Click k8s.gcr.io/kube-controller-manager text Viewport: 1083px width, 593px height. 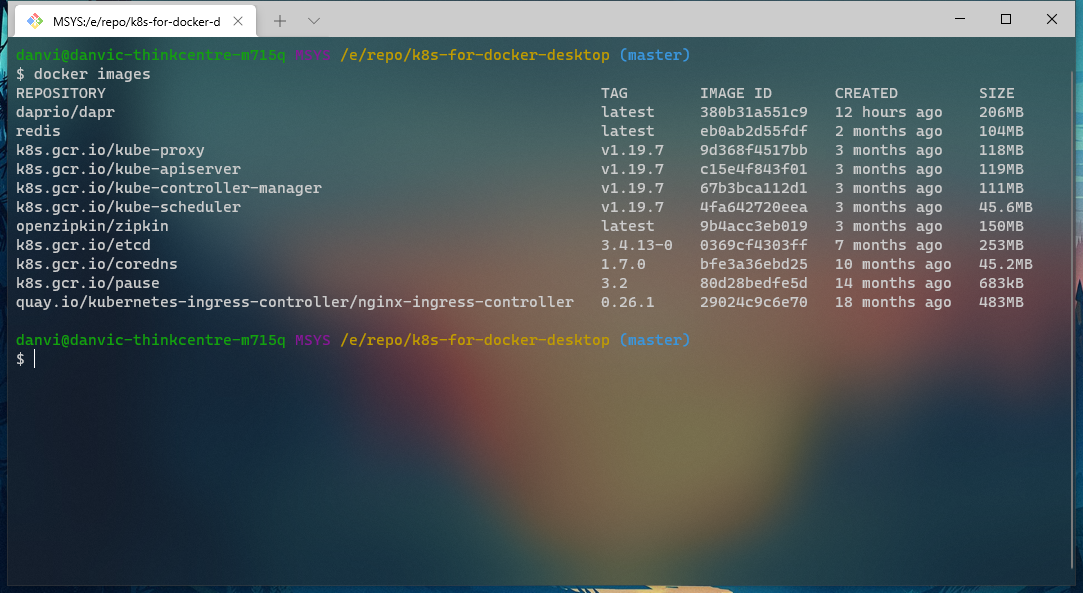(x=169, y=188)
